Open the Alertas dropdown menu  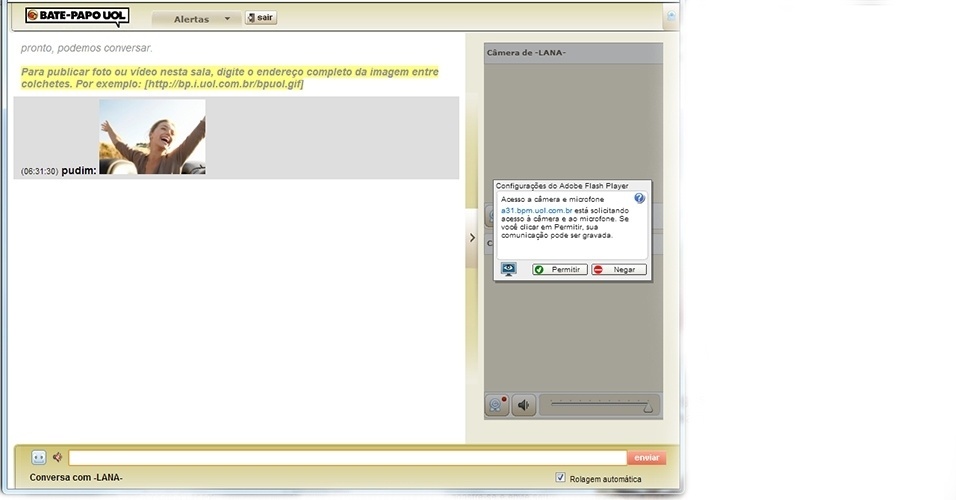pos(196,19)
